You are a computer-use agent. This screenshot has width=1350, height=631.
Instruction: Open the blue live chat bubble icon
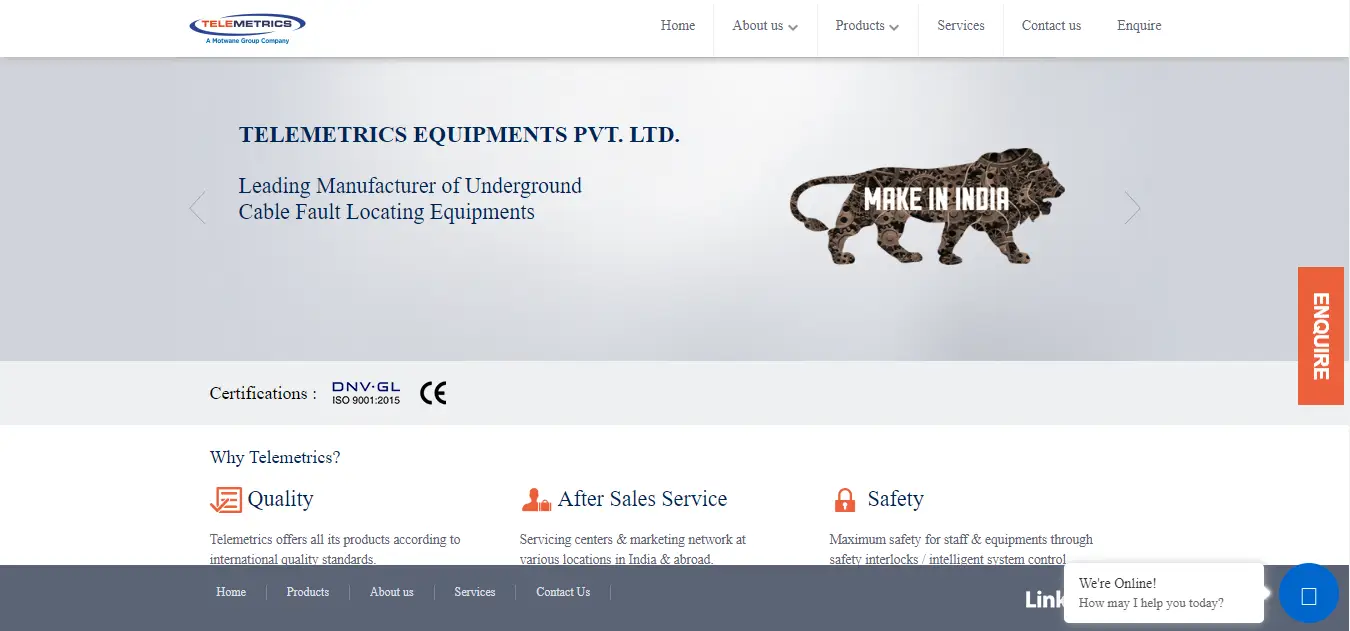[1308, 593]
